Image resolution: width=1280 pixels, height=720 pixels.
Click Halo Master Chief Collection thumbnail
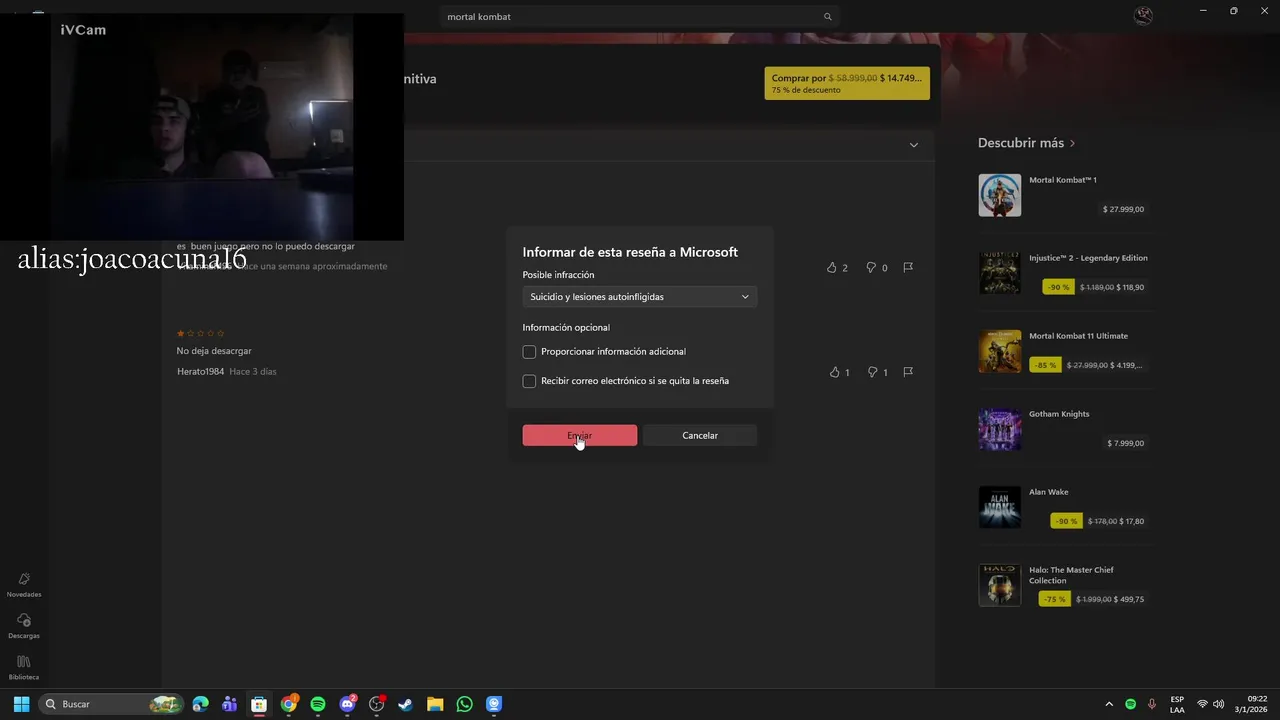click(999, 585)
